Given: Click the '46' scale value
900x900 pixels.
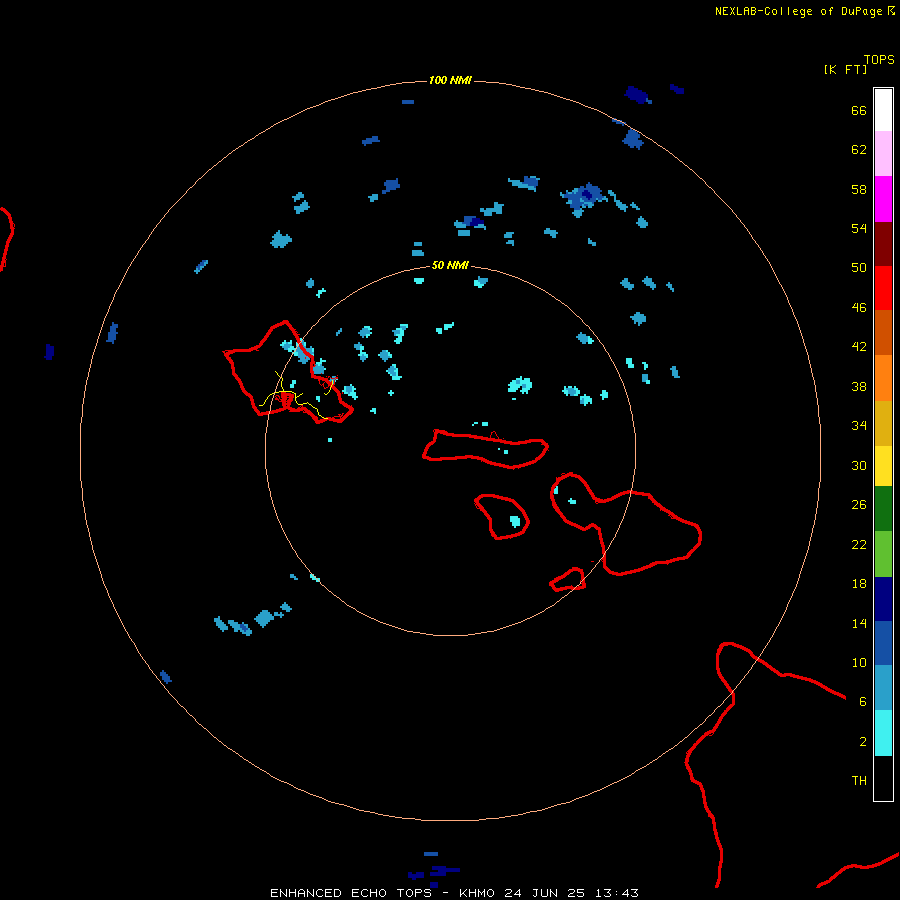Looking at the screenshot, I should 859,308.
